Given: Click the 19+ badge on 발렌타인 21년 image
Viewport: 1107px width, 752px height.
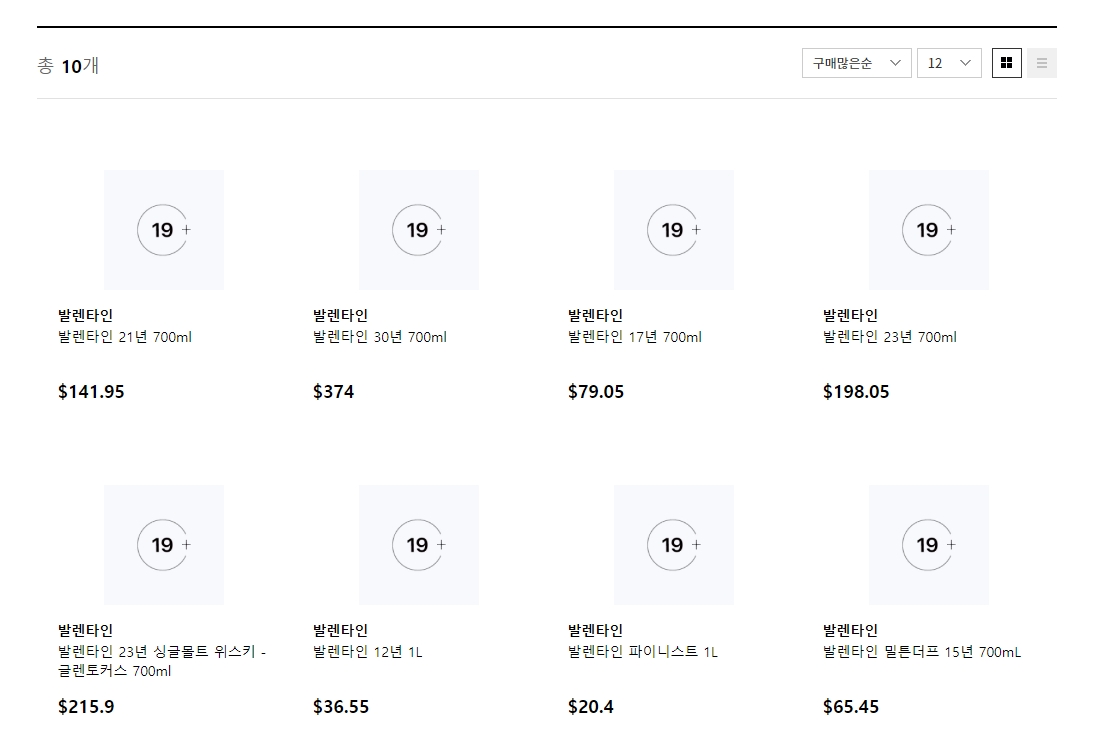Looking at the screenshot, I should pyautogui.click(x=163, y=229).
